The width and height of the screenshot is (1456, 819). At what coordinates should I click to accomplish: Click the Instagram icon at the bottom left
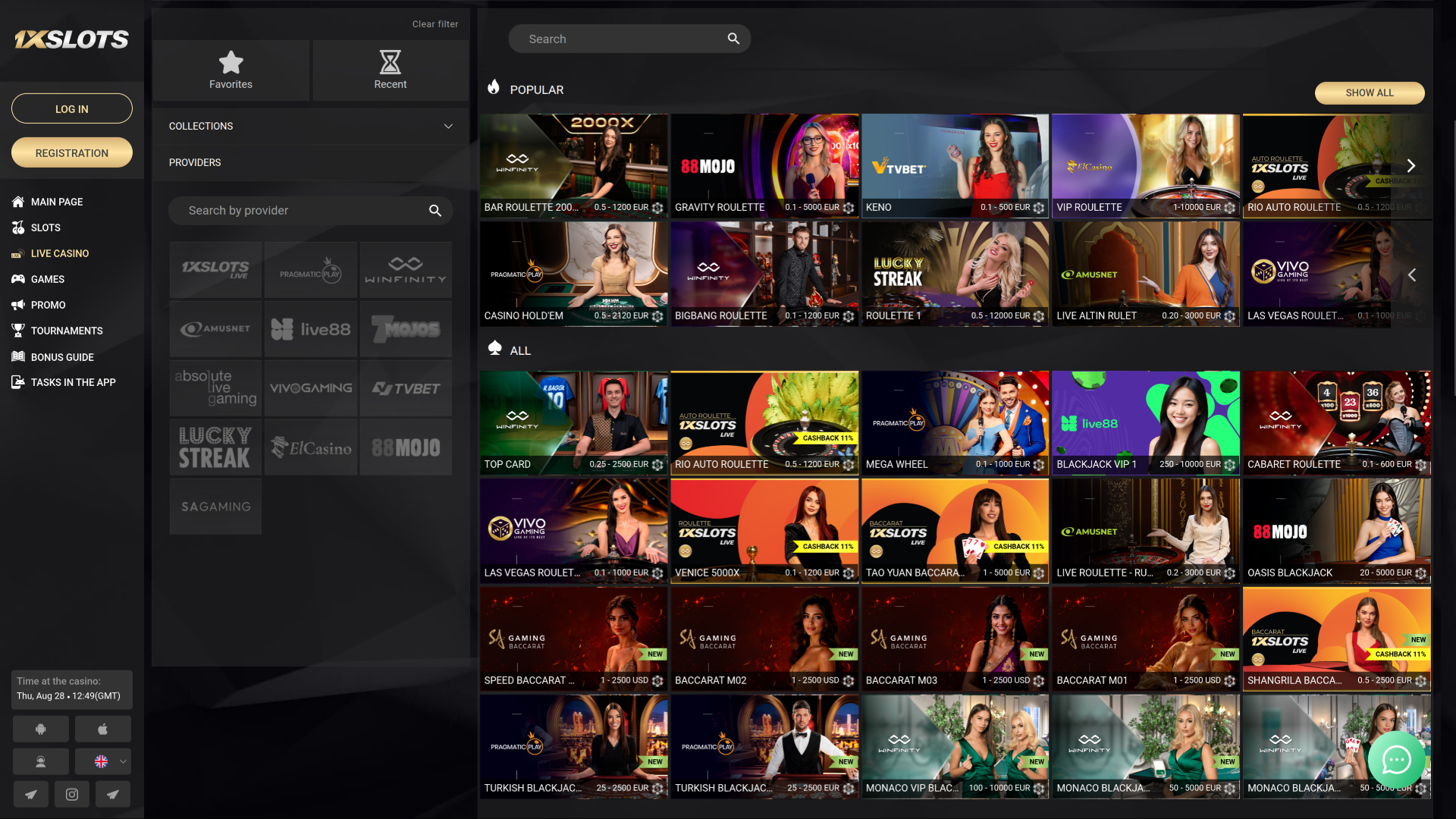(x=72, y=794)
